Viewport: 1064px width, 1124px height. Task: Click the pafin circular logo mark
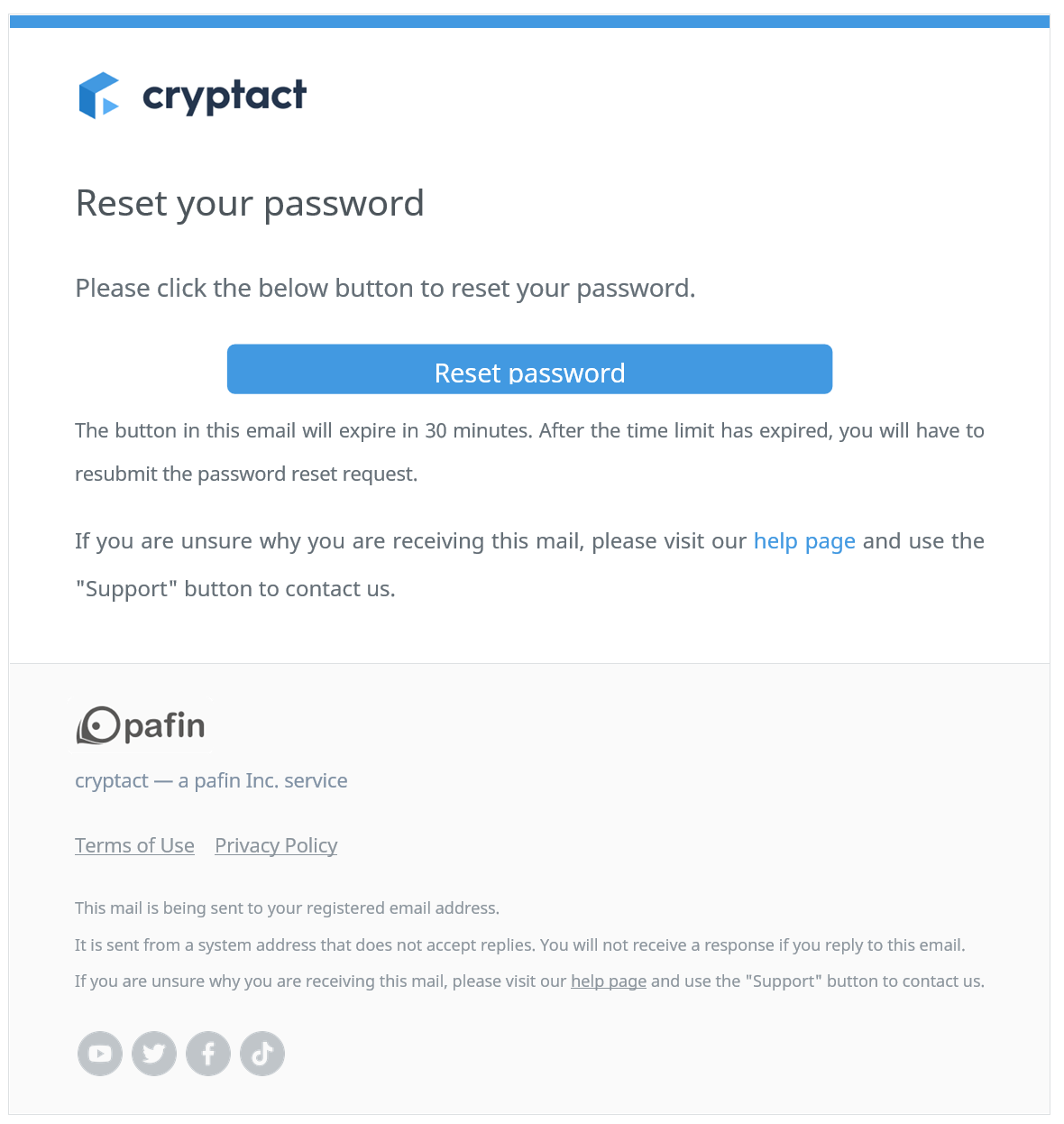pyautogui.click(x=98, y=725)
